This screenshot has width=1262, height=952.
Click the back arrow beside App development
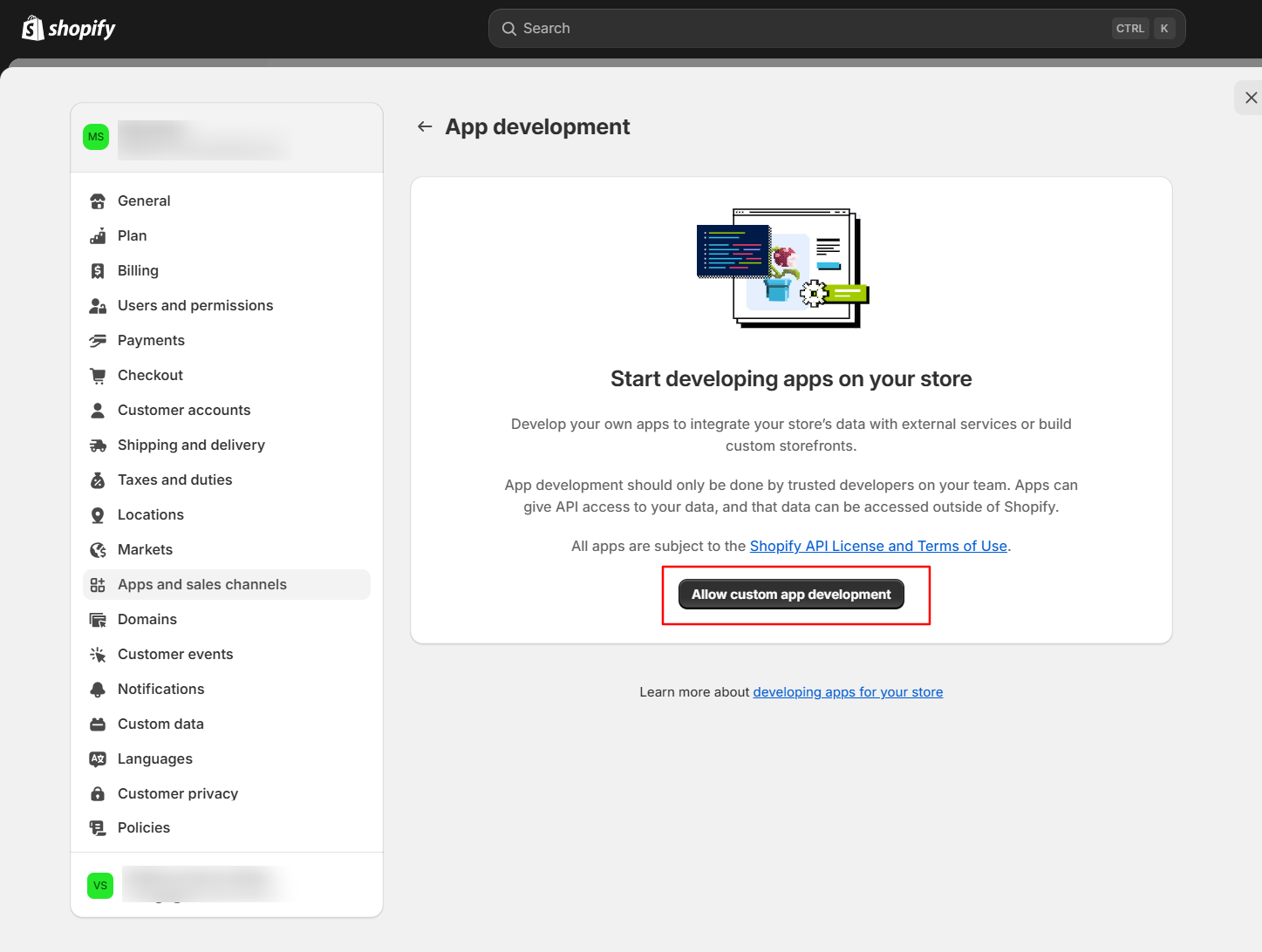(x=425, y=126)
